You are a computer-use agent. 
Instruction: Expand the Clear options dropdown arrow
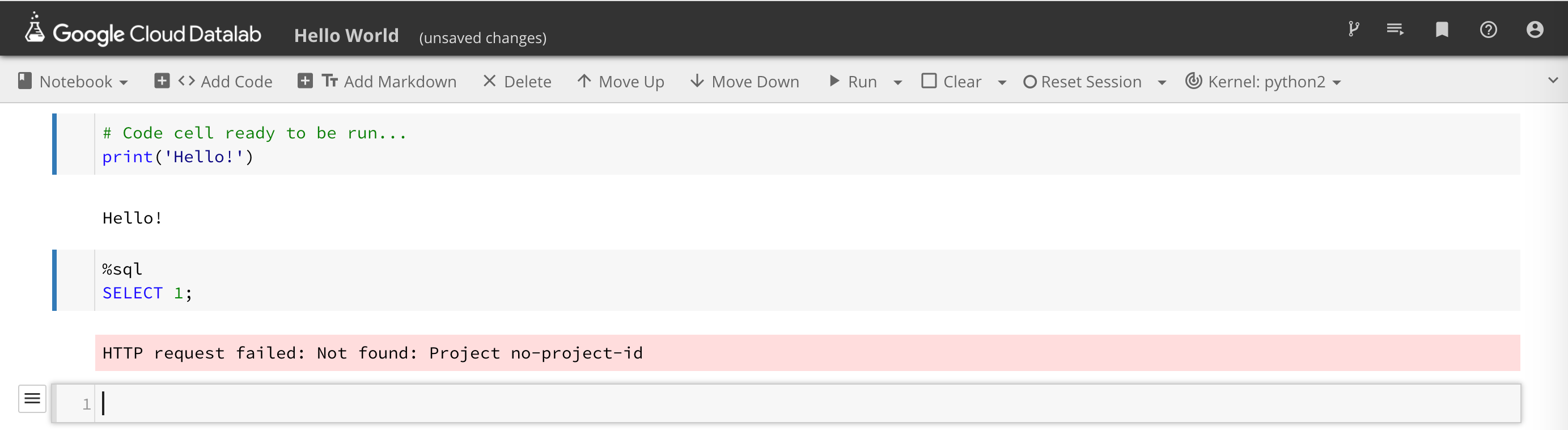point(1002,83)
